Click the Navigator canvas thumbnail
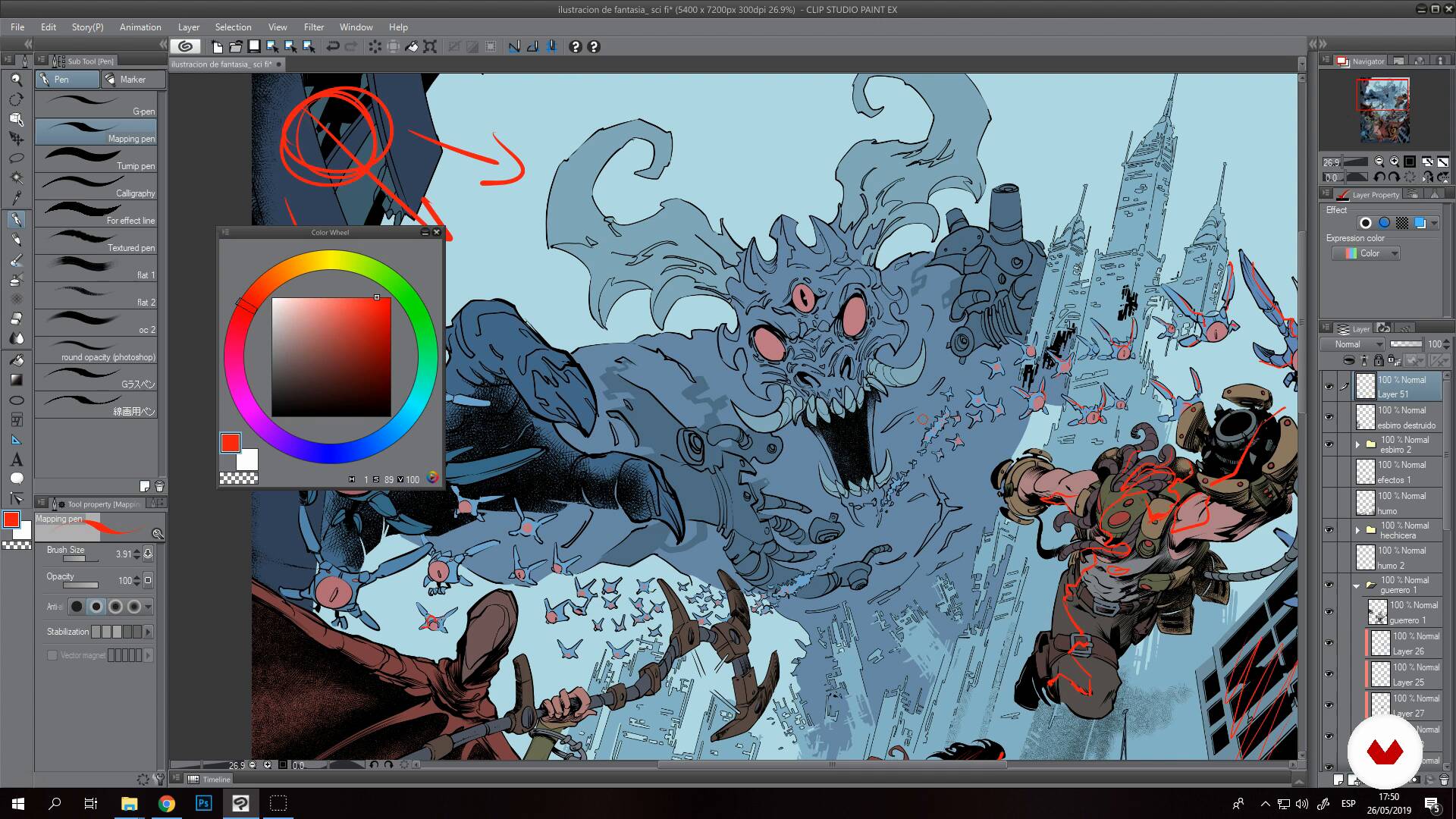The width and height of the screenshot is (1456, 819). (1384, 110)
